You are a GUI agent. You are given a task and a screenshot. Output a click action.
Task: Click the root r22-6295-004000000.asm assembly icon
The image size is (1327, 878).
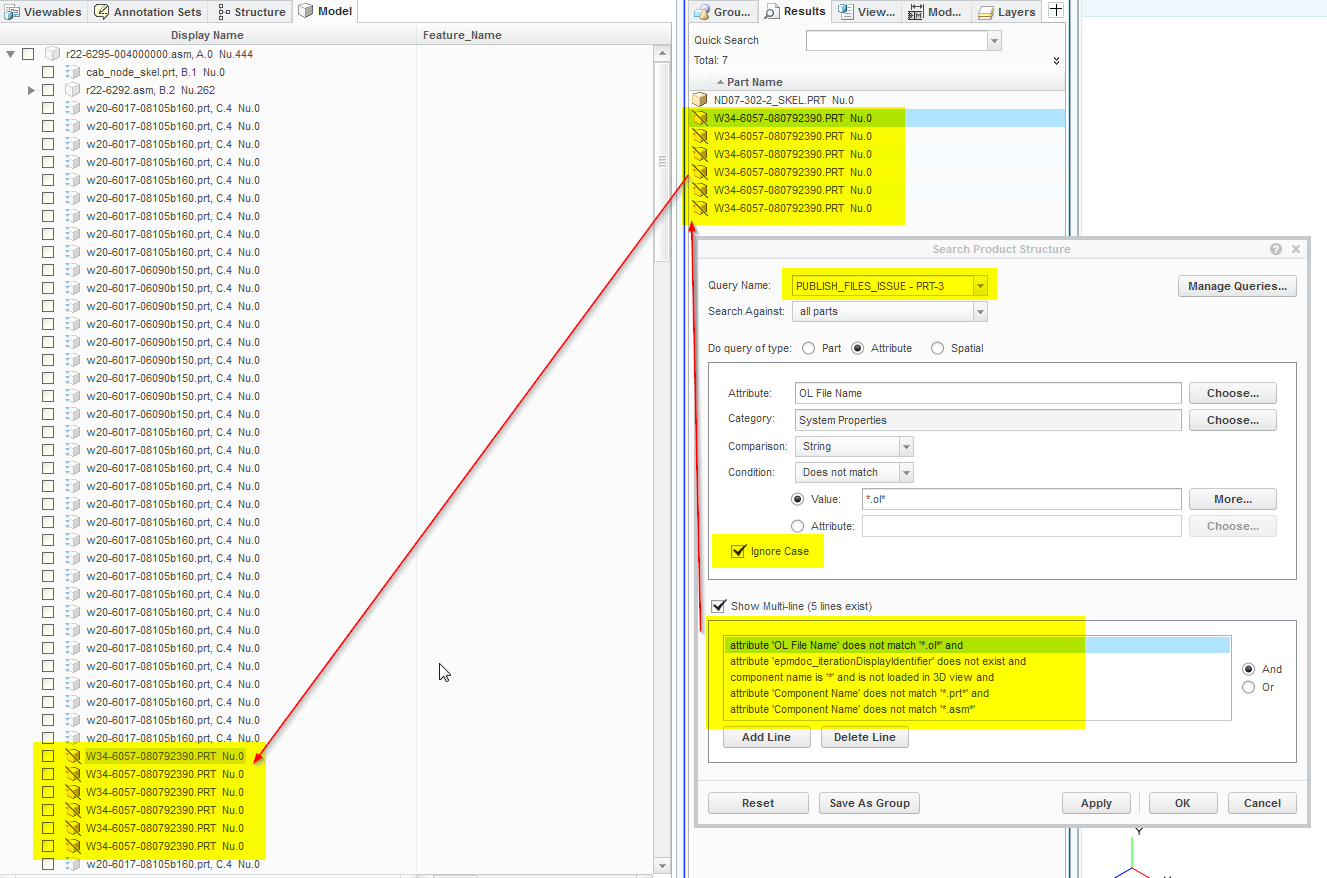pyautogui.click(x=52, y=54)
